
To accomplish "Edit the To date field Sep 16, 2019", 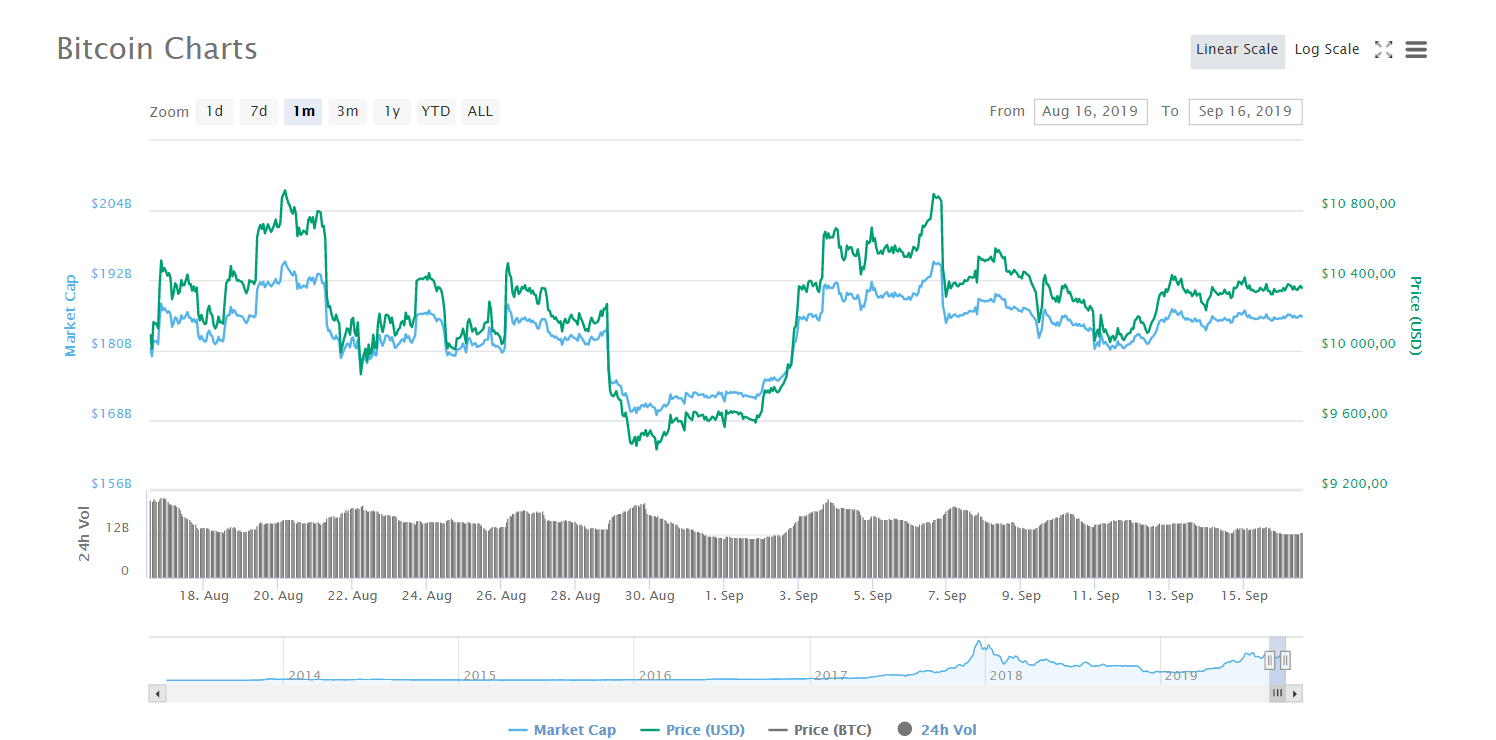I will 1245,111.
